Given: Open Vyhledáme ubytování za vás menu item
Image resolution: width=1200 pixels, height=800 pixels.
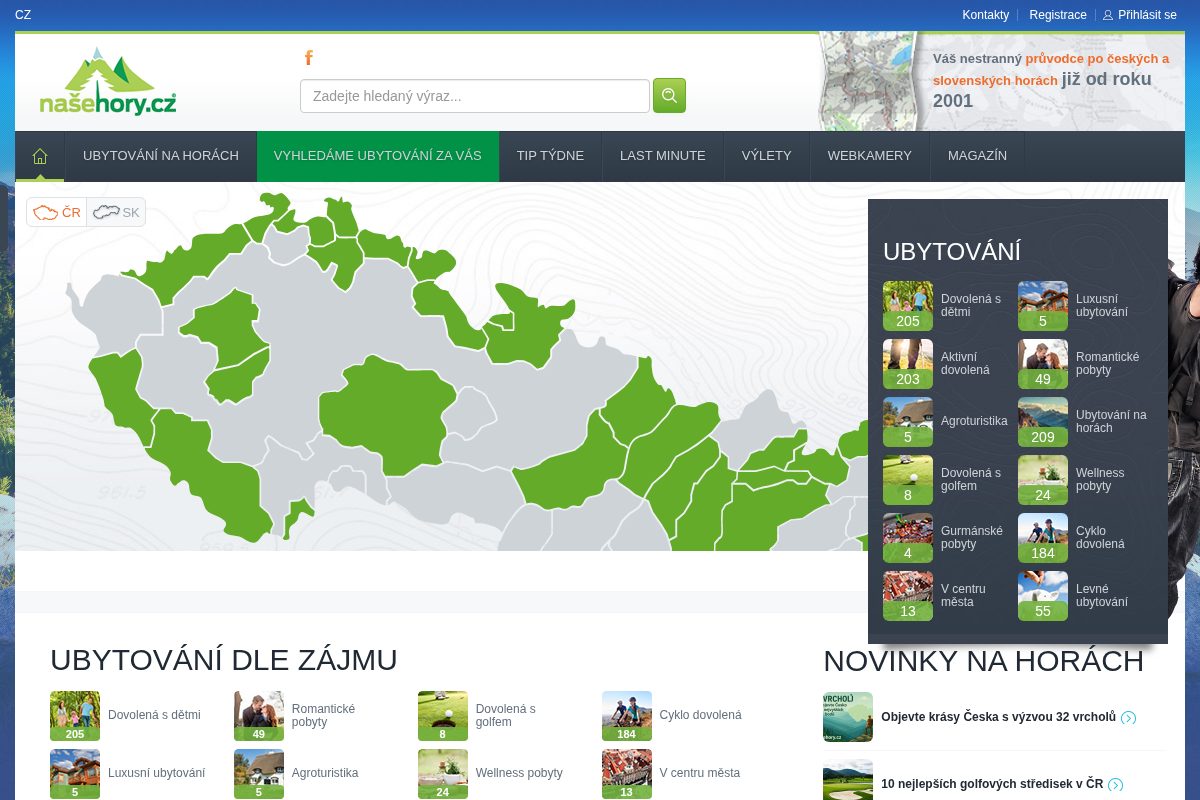Looking at the screenshot, I should tap(378, 156).
